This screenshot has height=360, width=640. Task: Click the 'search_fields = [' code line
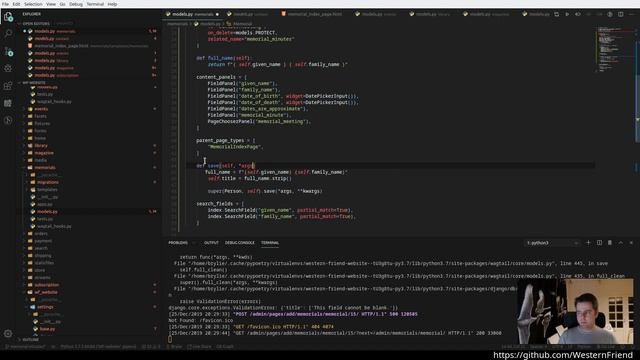[220, 204]
